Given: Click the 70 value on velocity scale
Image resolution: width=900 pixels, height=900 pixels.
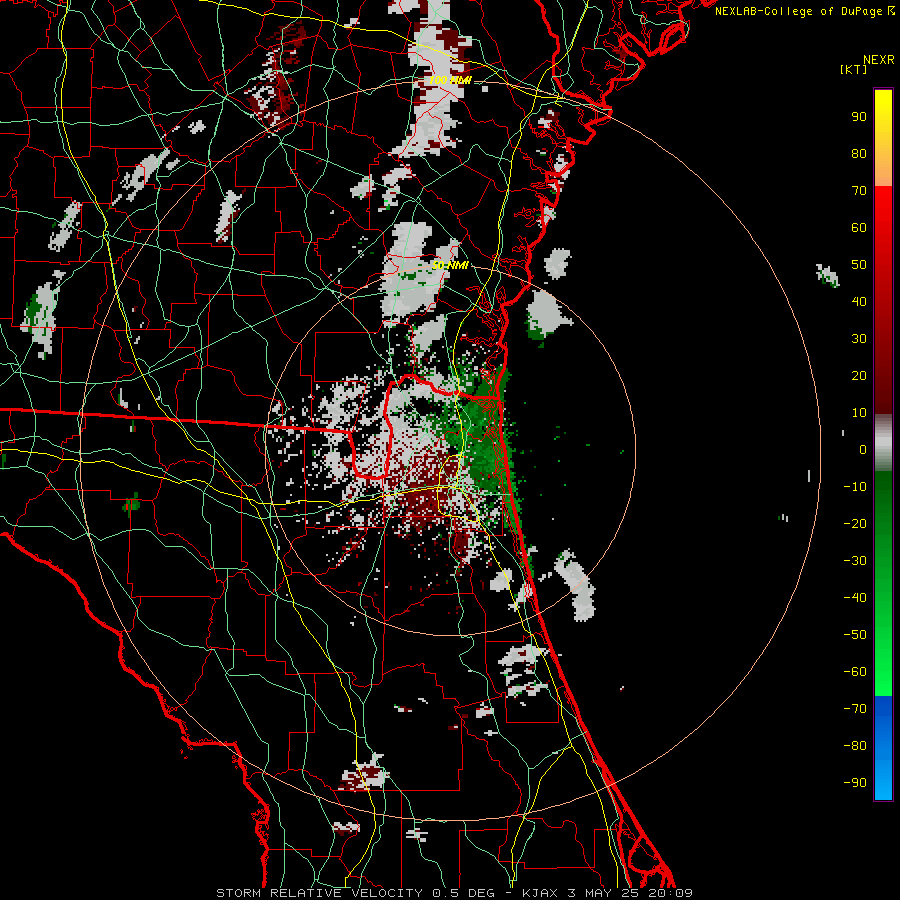Looking at the screenshot, I should coord(859,191).
